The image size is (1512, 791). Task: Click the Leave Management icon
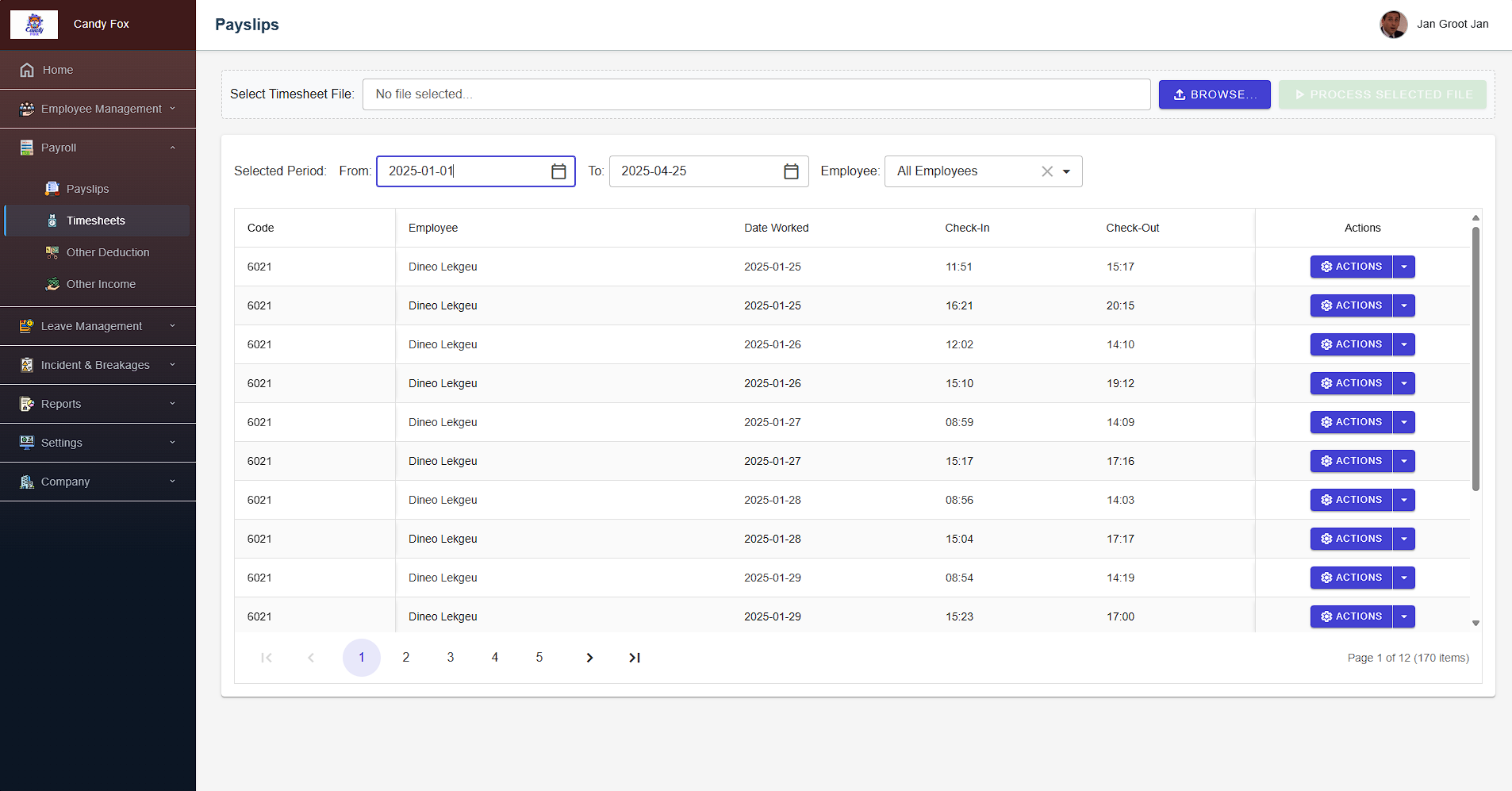[26, 325]
